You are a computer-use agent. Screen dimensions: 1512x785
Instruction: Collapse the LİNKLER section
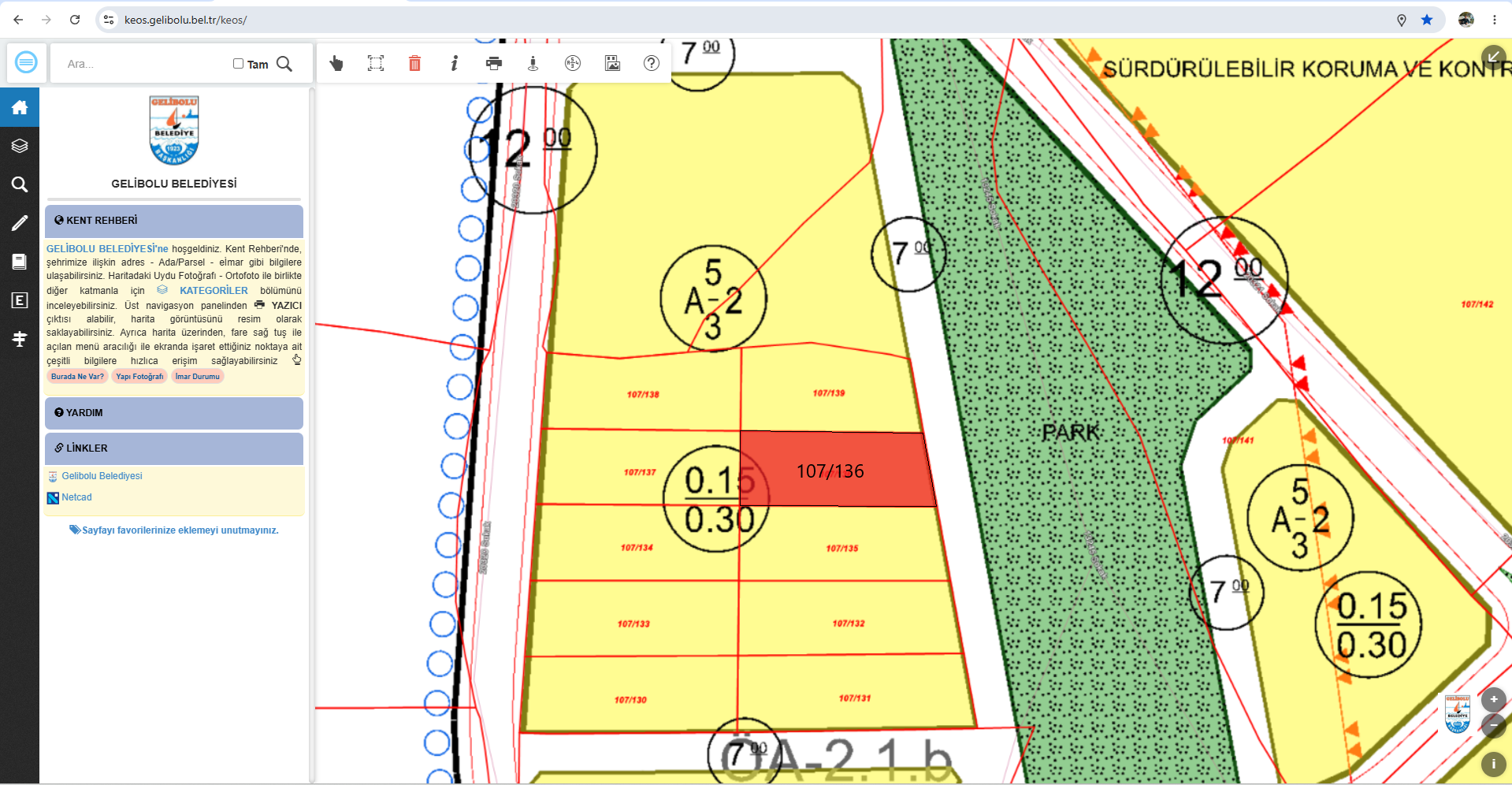[174, 448]
